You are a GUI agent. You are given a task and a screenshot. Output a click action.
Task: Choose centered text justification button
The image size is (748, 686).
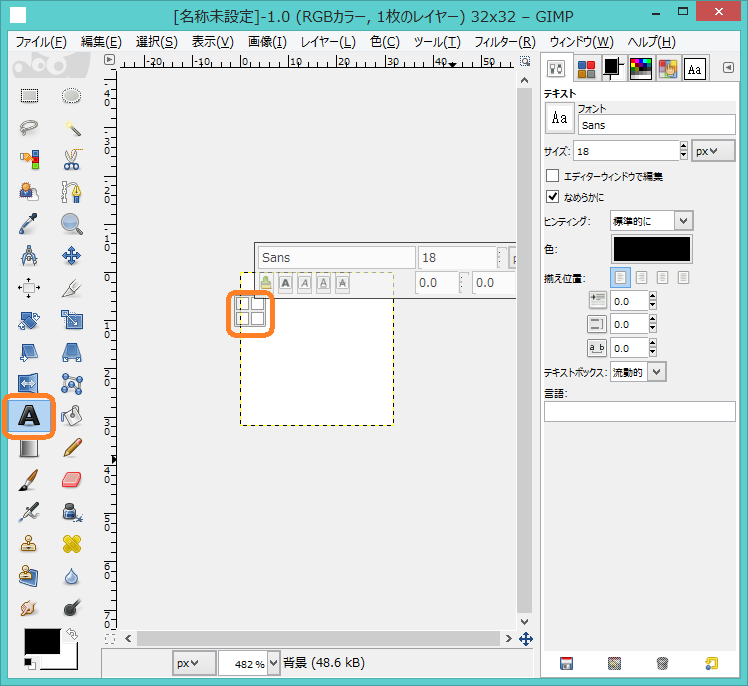tap(663, 277)
